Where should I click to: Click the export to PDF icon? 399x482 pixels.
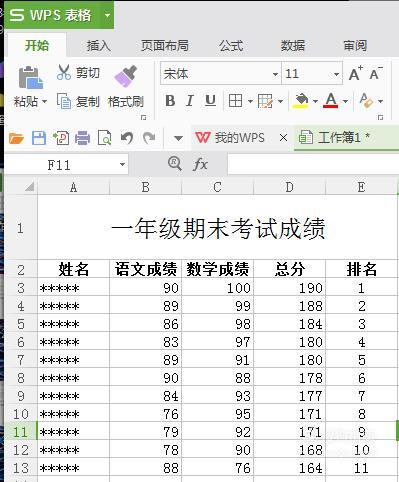click(61, 138)
